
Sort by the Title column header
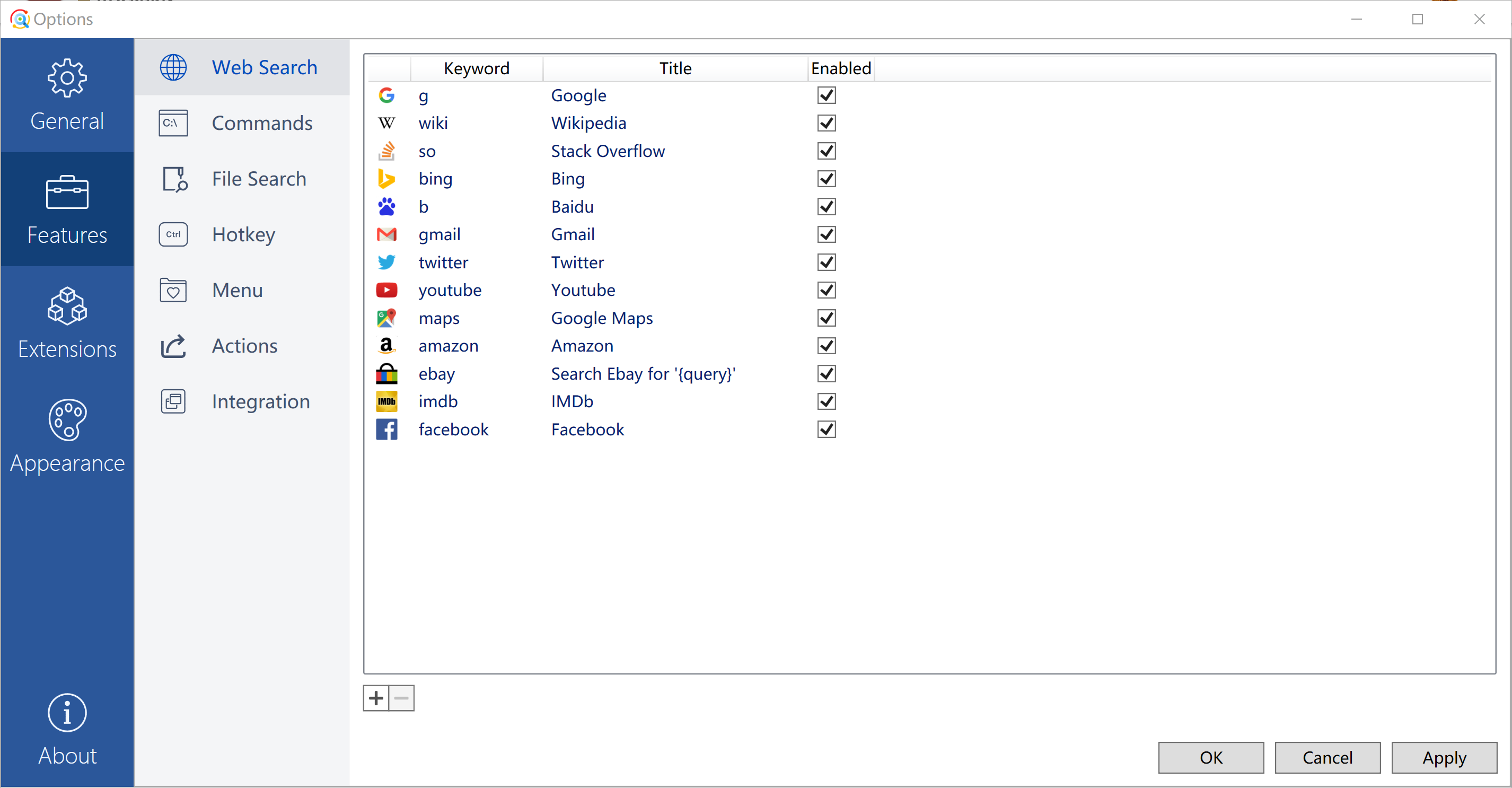(675, 68)
